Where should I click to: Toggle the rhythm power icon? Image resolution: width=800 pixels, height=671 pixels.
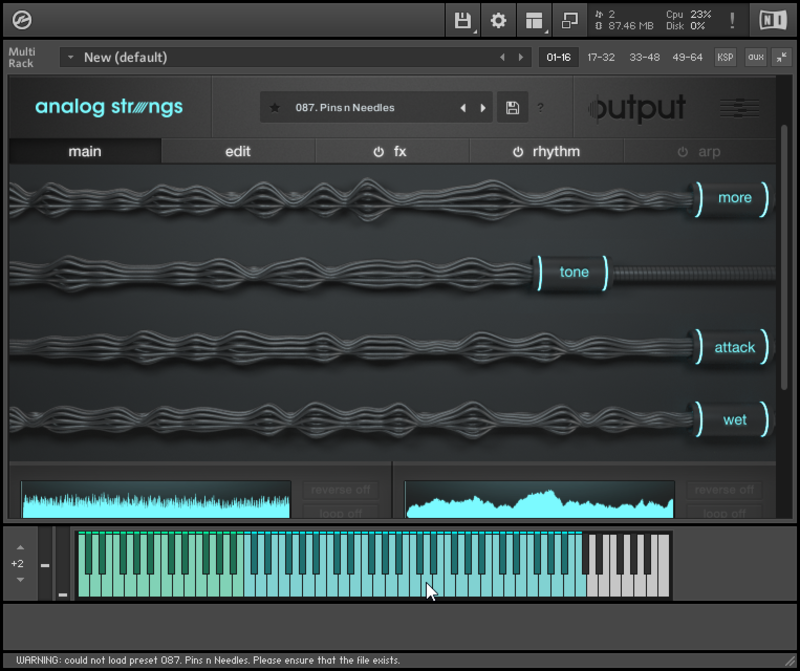pyautogui.click(x=518, y=152)
